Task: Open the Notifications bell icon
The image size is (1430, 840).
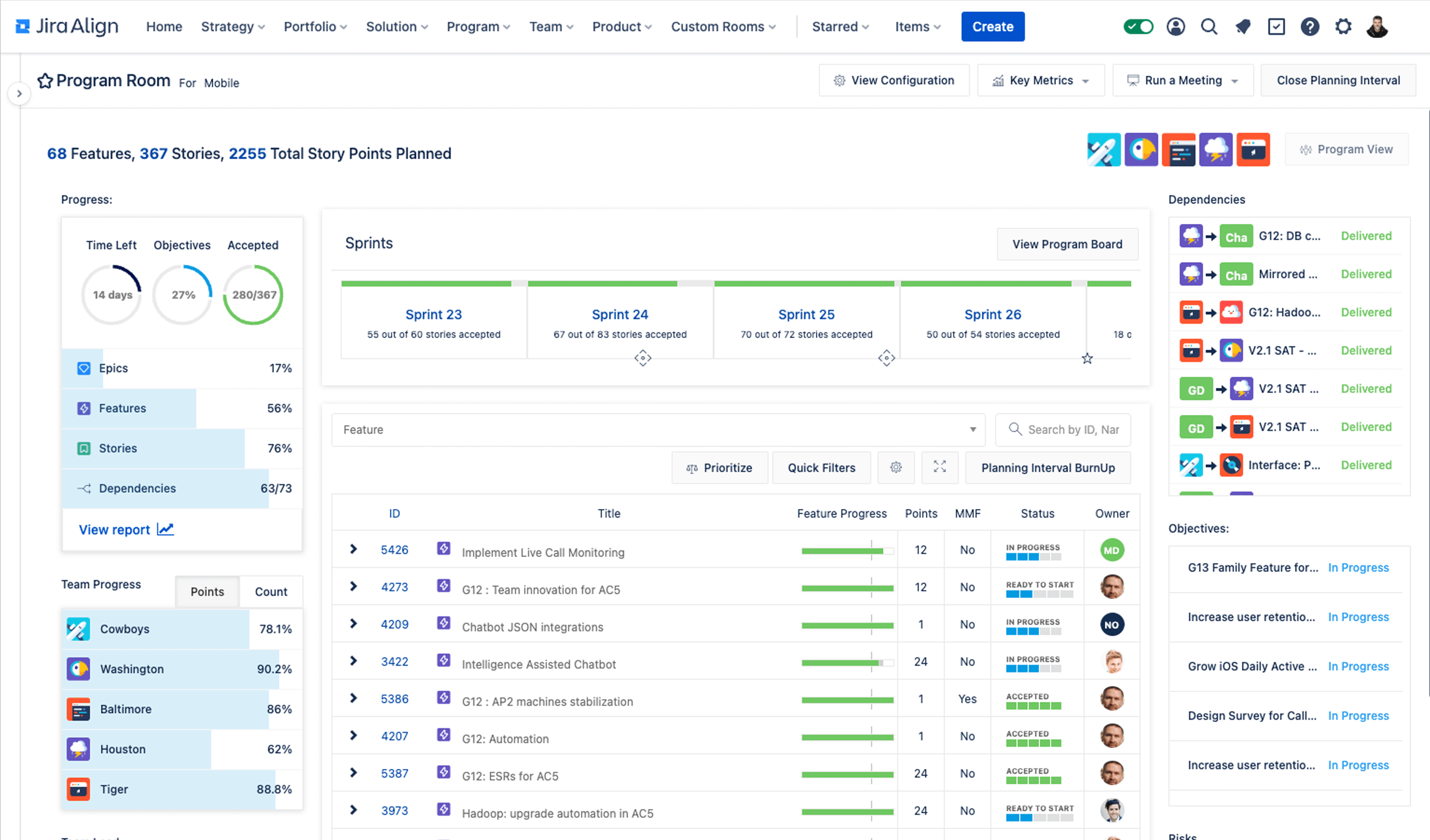Action: pos(1243,27)
